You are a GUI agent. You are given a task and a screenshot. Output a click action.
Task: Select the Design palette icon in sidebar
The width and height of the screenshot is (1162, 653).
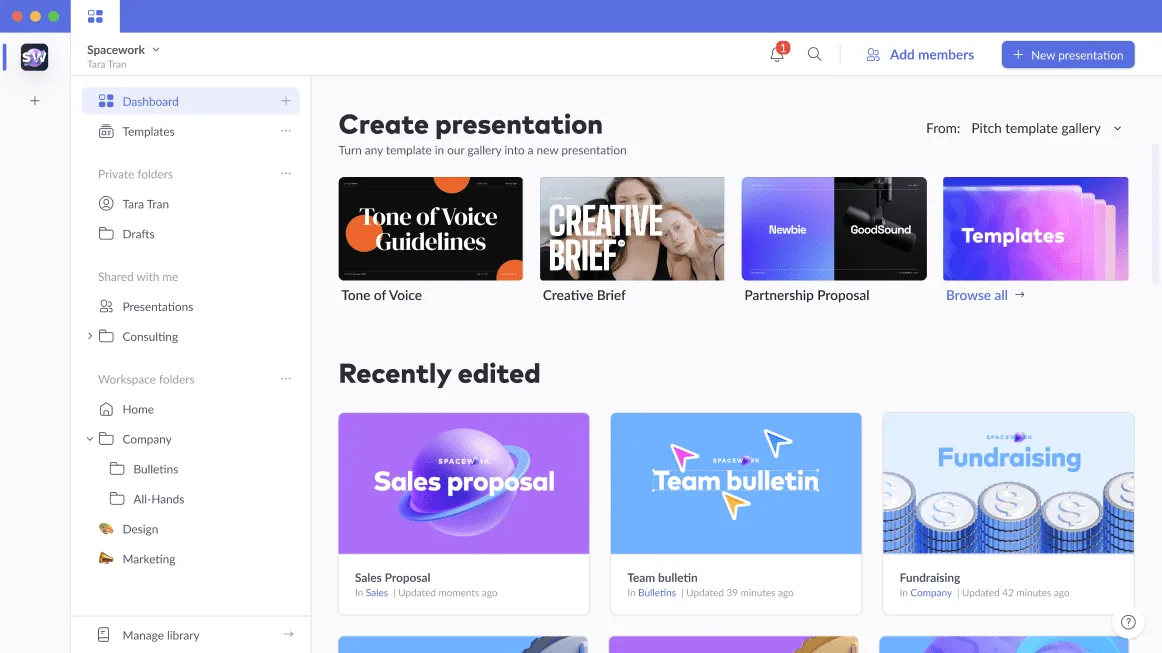(104, 528)
